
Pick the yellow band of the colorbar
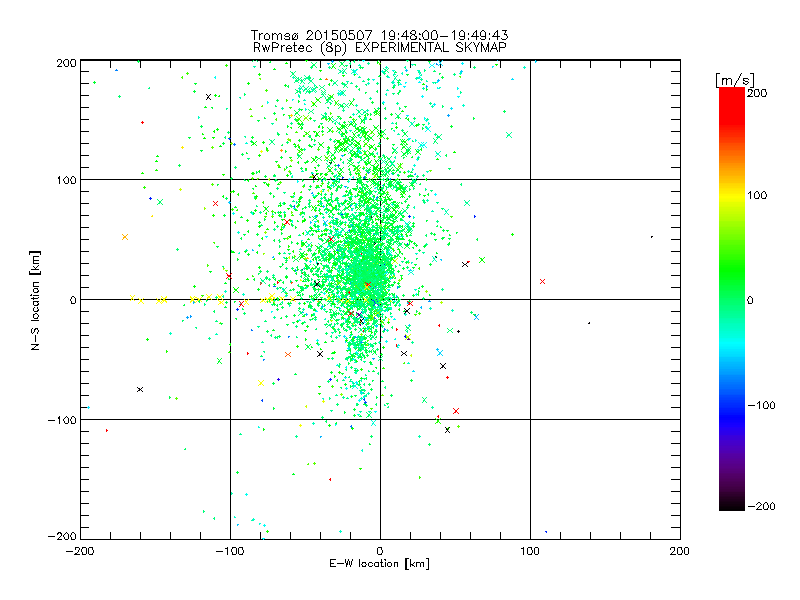coord(732,195)
